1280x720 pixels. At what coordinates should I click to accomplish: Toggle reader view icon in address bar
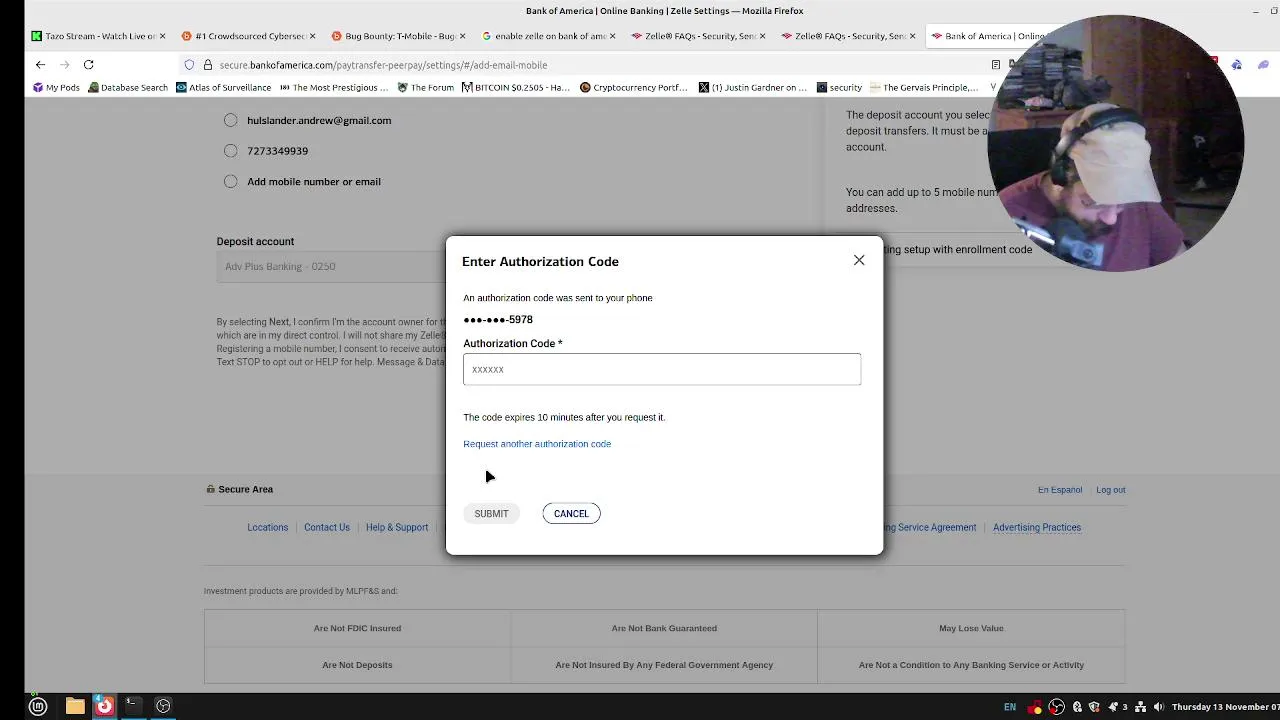995,65
